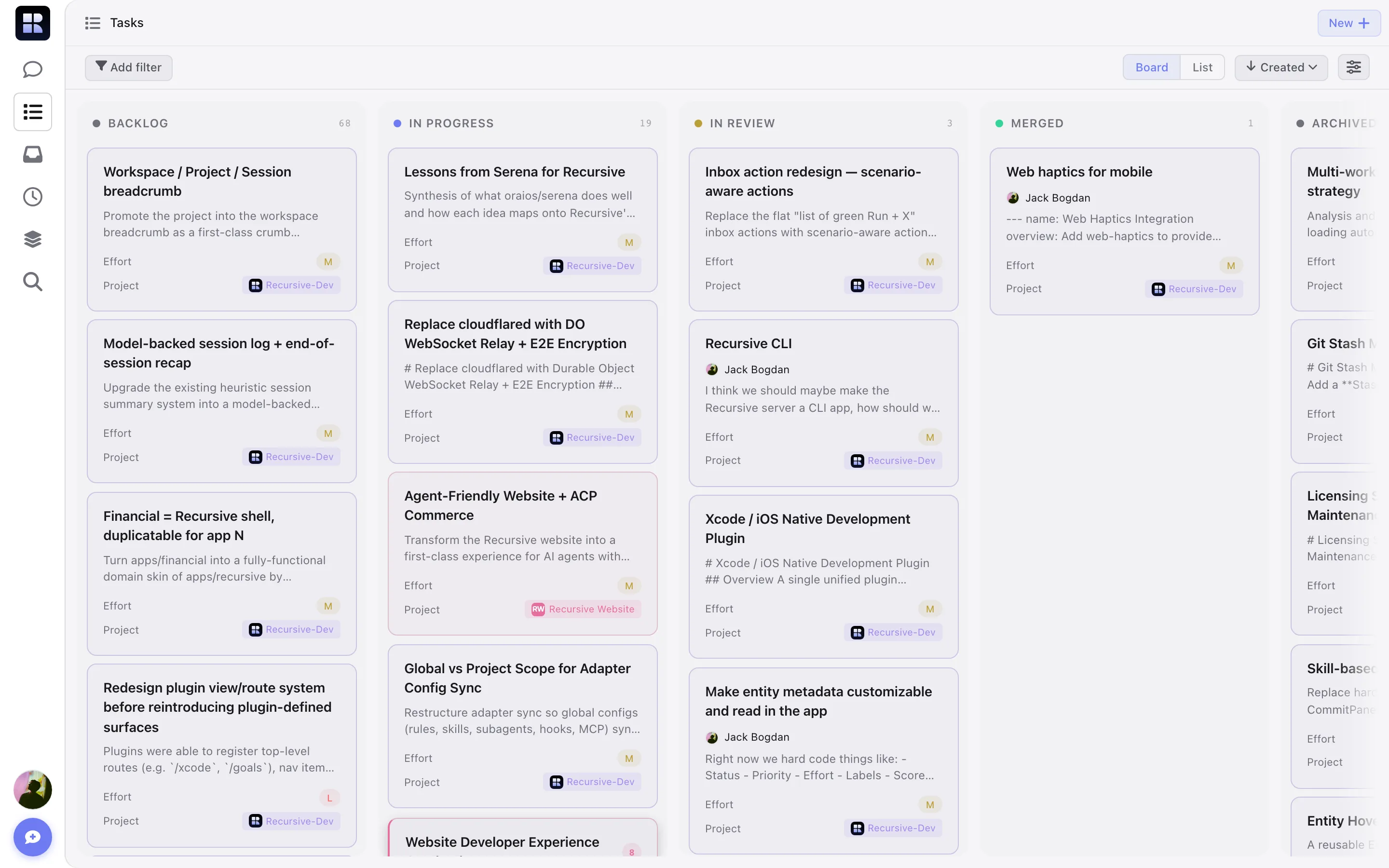The image size is (1389, 868).
Task: Open Financial = Recursive shell task card
Action: (x=221, y=573)
